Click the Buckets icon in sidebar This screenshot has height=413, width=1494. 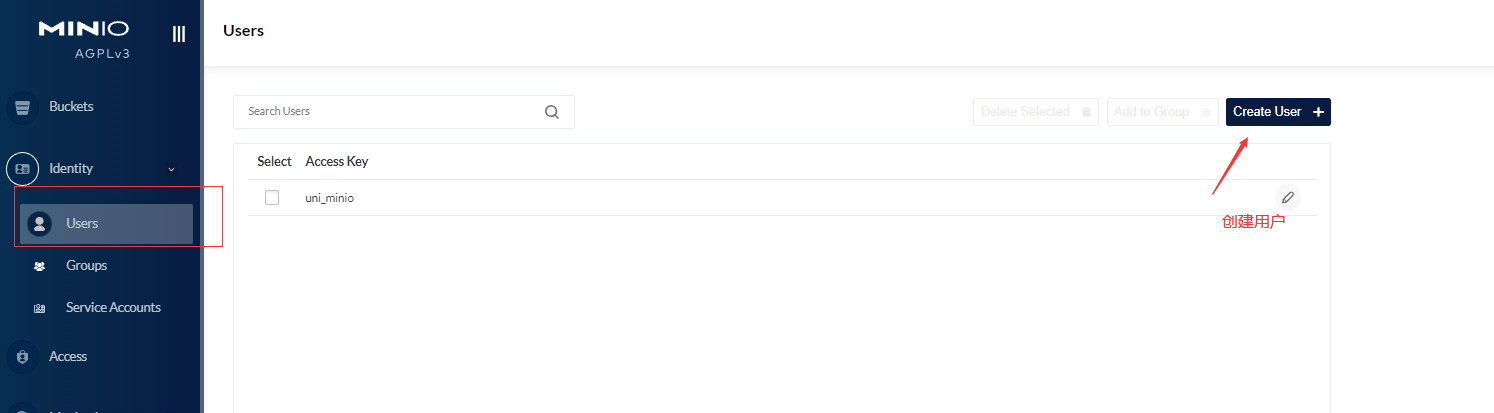23,107
